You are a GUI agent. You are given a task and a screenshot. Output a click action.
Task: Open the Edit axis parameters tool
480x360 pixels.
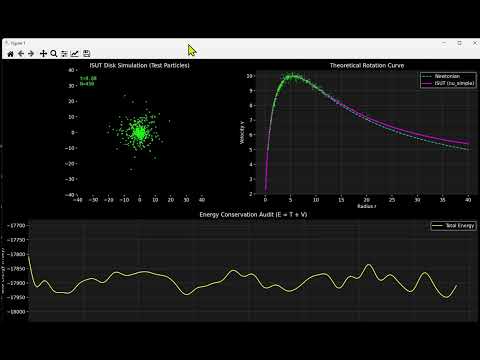(x=75, y=54)
